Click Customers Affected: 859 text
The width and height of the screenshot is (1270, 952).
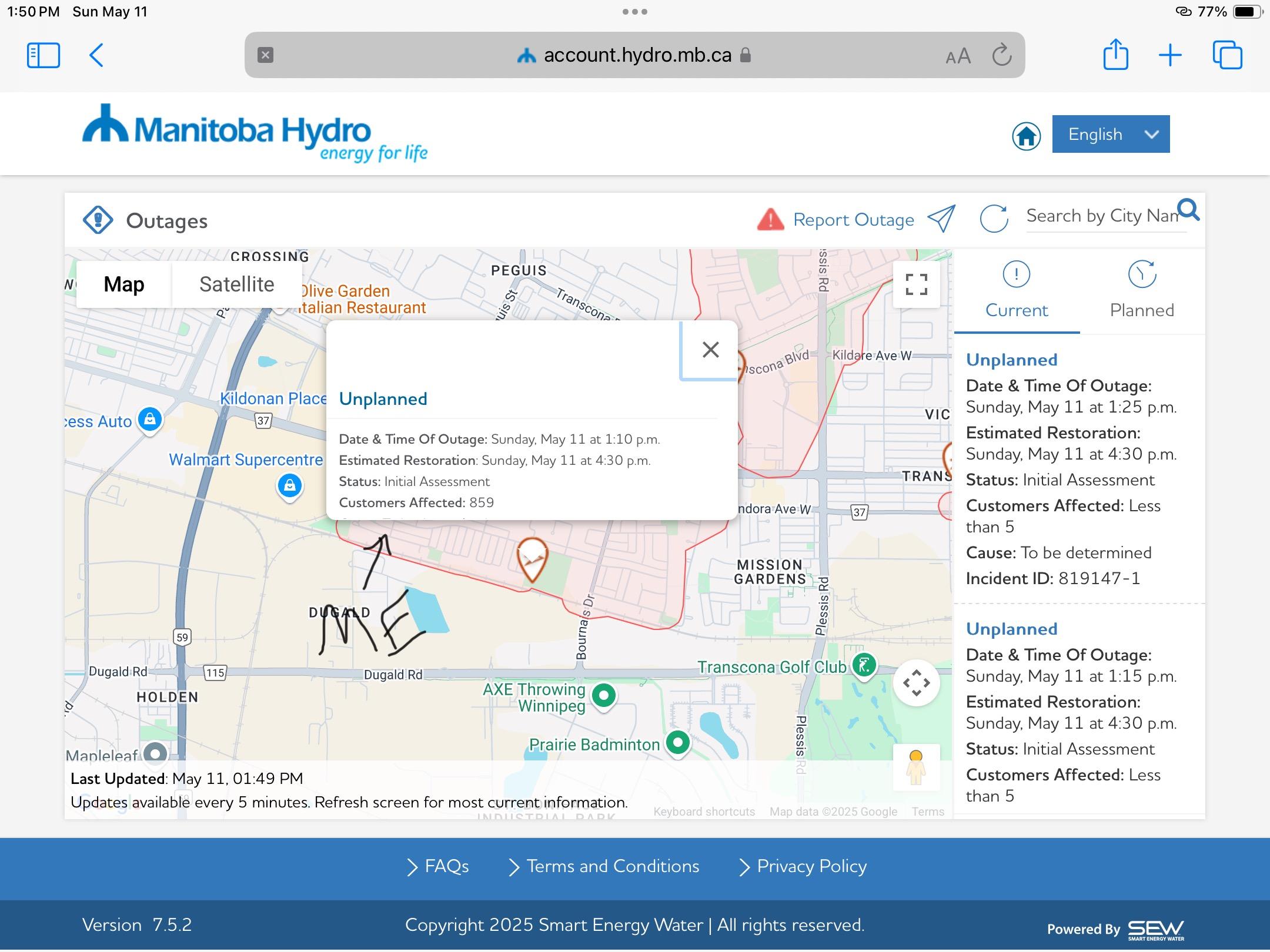point(416,502)
